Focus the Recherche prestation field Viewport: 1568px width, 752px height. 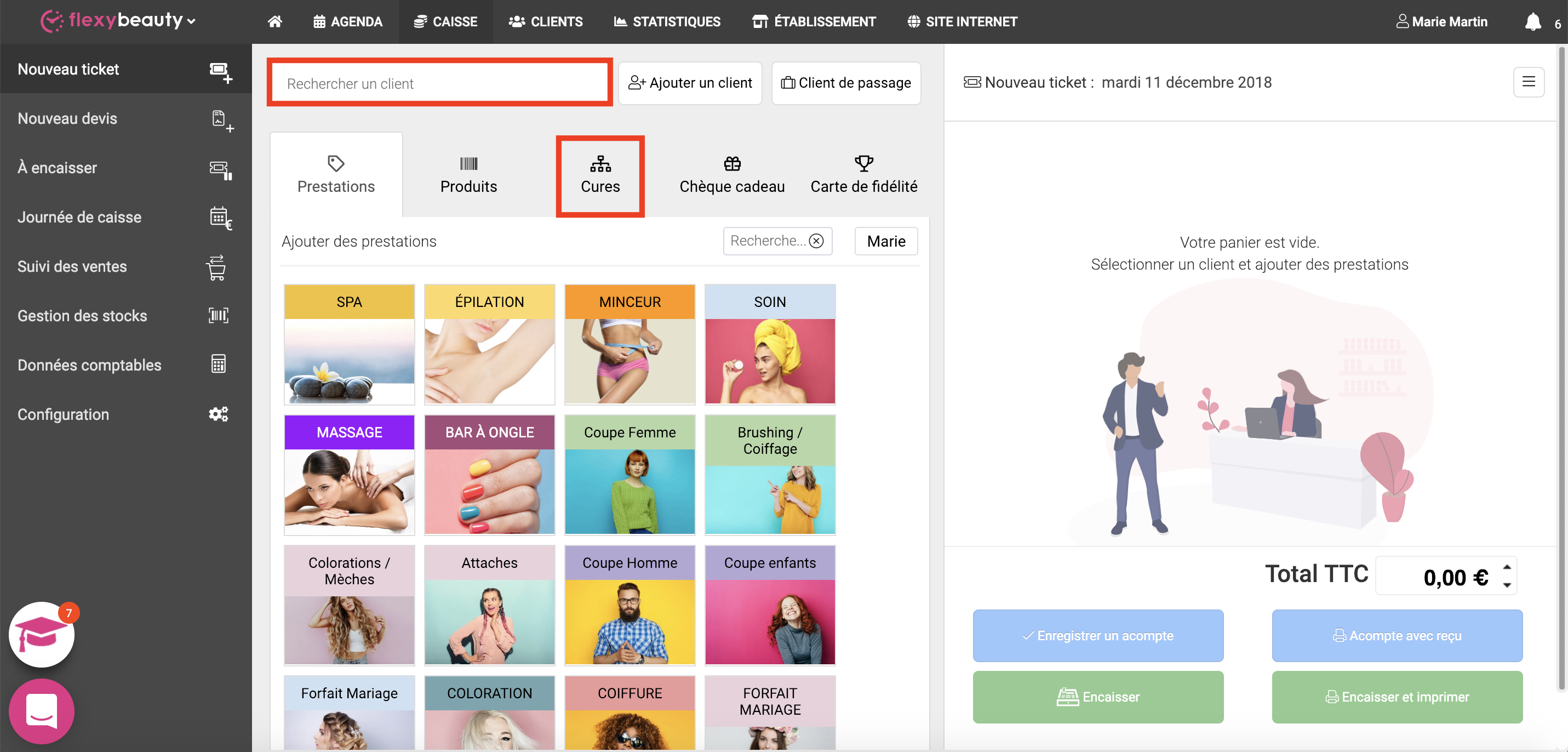pos(768,241)
